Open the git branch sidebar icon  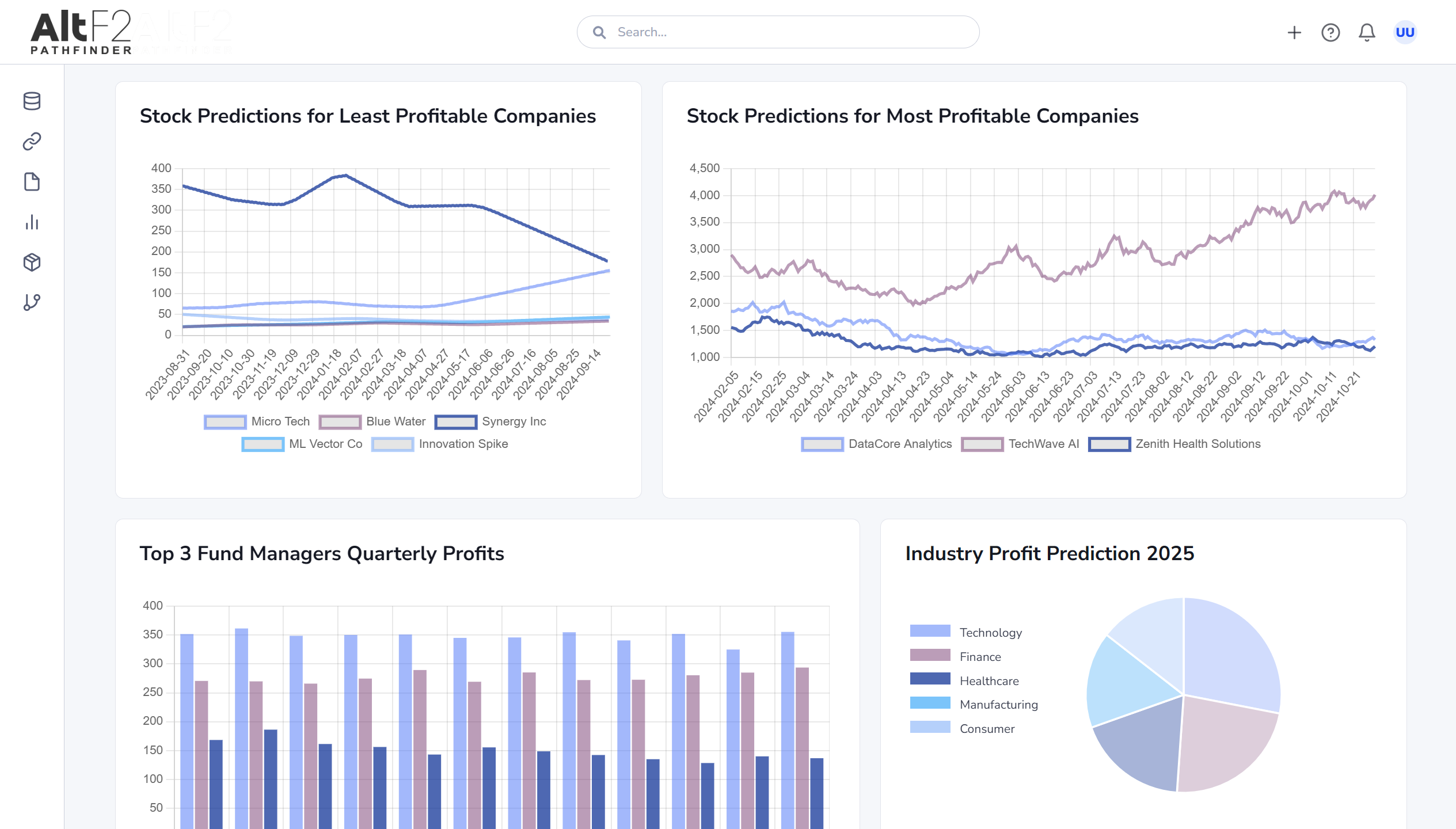tap(32, 302)
